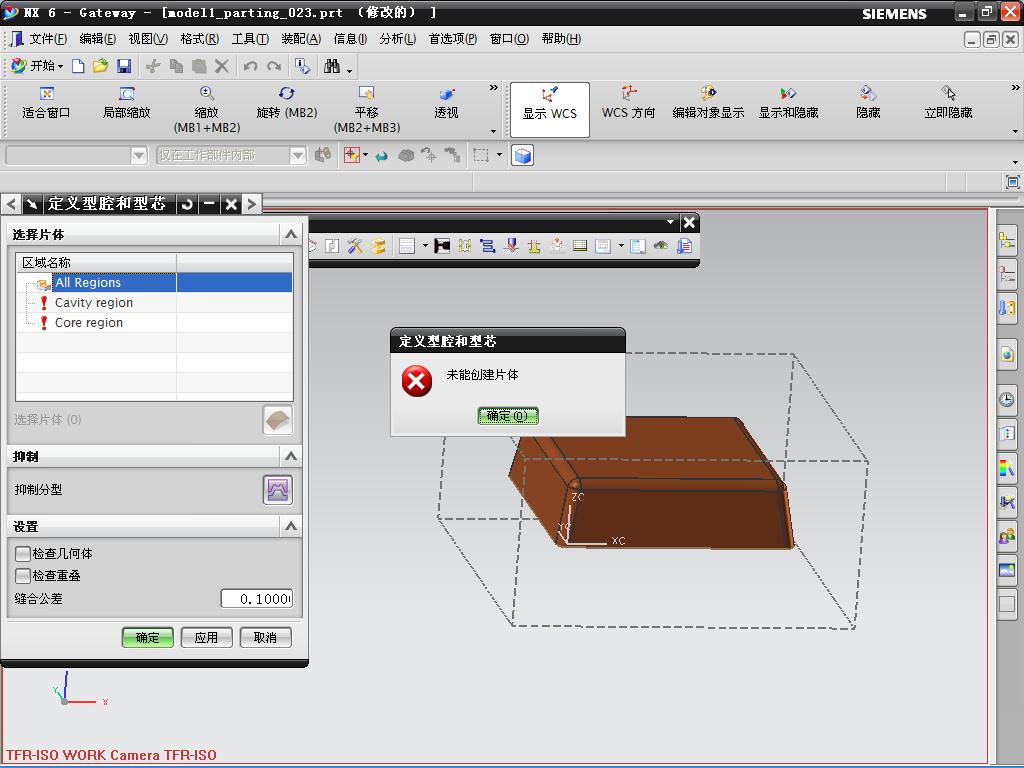Toggle the 显示 WCS button
The width and height of the screenshot is (1024, 768).
coord(549,104)
